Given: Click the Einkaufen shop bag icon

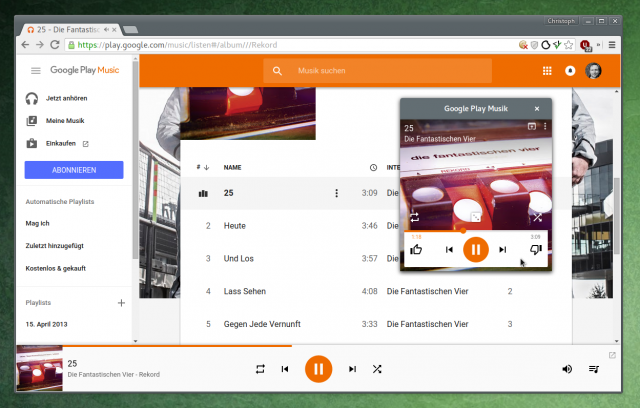Looking at the screenshot, I should pos(31,143).
